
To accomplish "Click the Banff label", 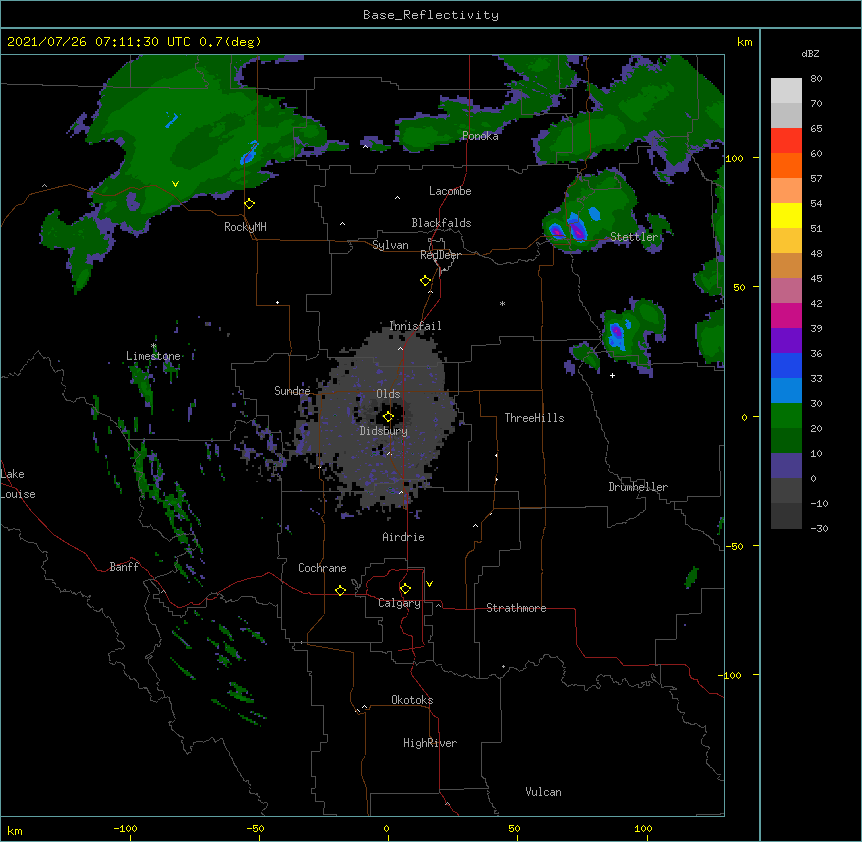I will tap(124, 567).
